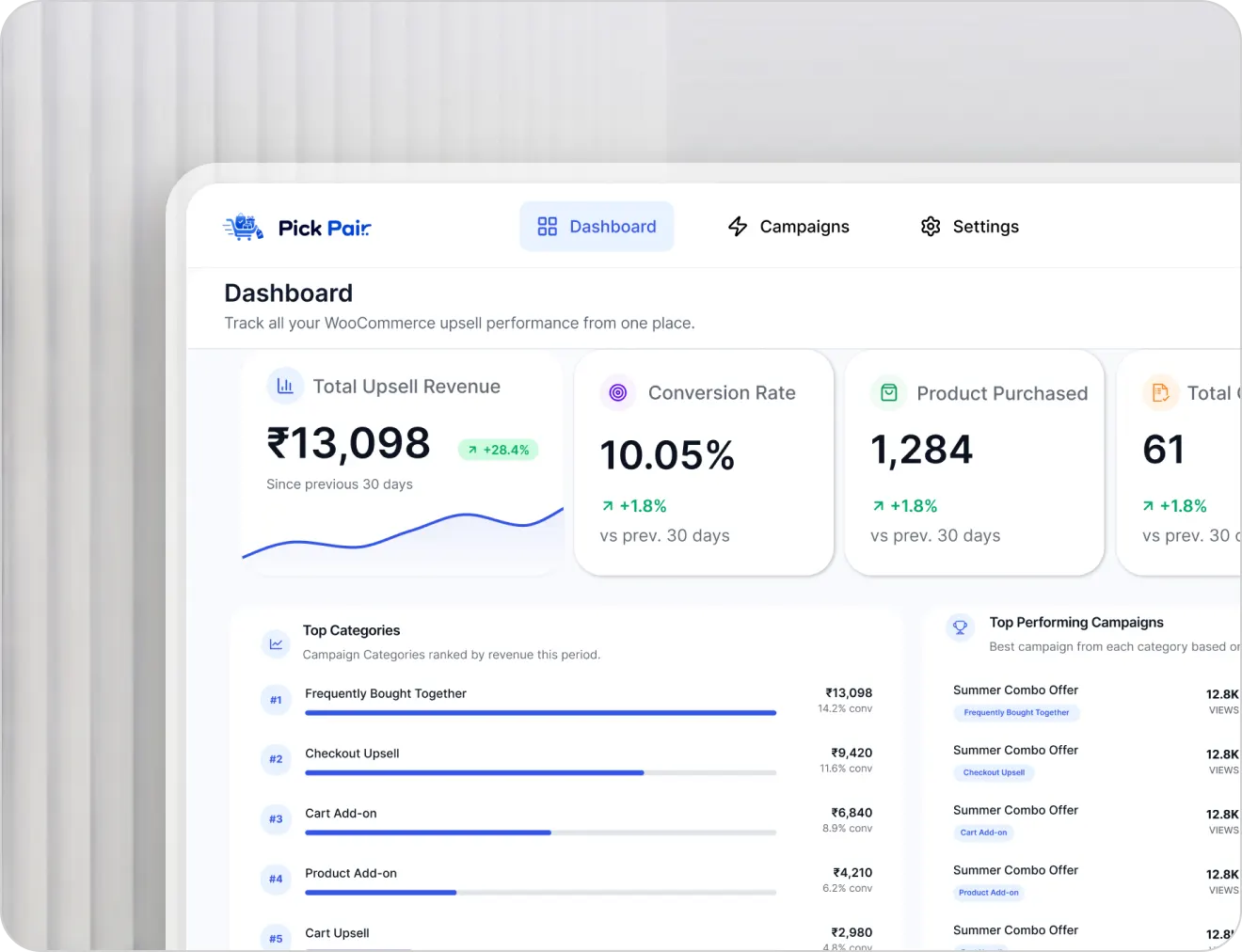Click the ₹6,840 revenue value
Image resolution: width=1242 pixels, height=952 pixels.
pos(852,813)
